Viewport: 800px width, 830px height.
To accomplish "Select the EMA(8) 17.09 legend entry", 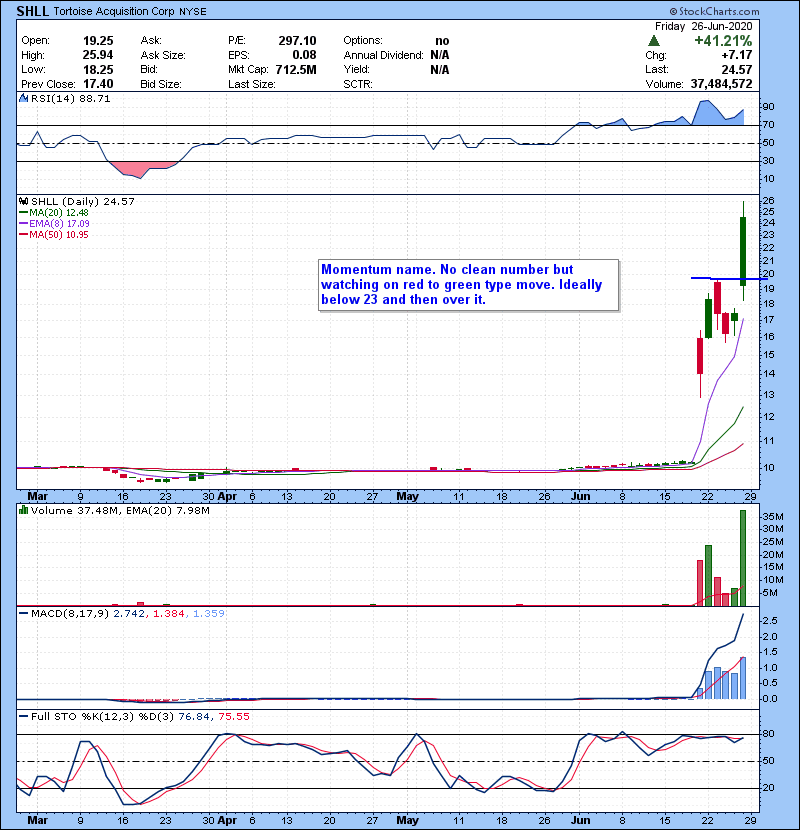I will [53, 224].
